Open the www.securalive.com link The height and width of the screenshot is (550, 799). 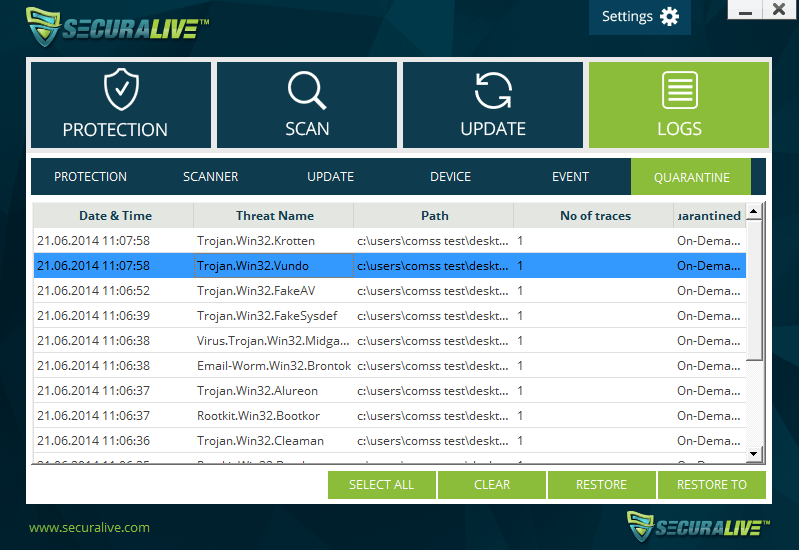(89, 528)
